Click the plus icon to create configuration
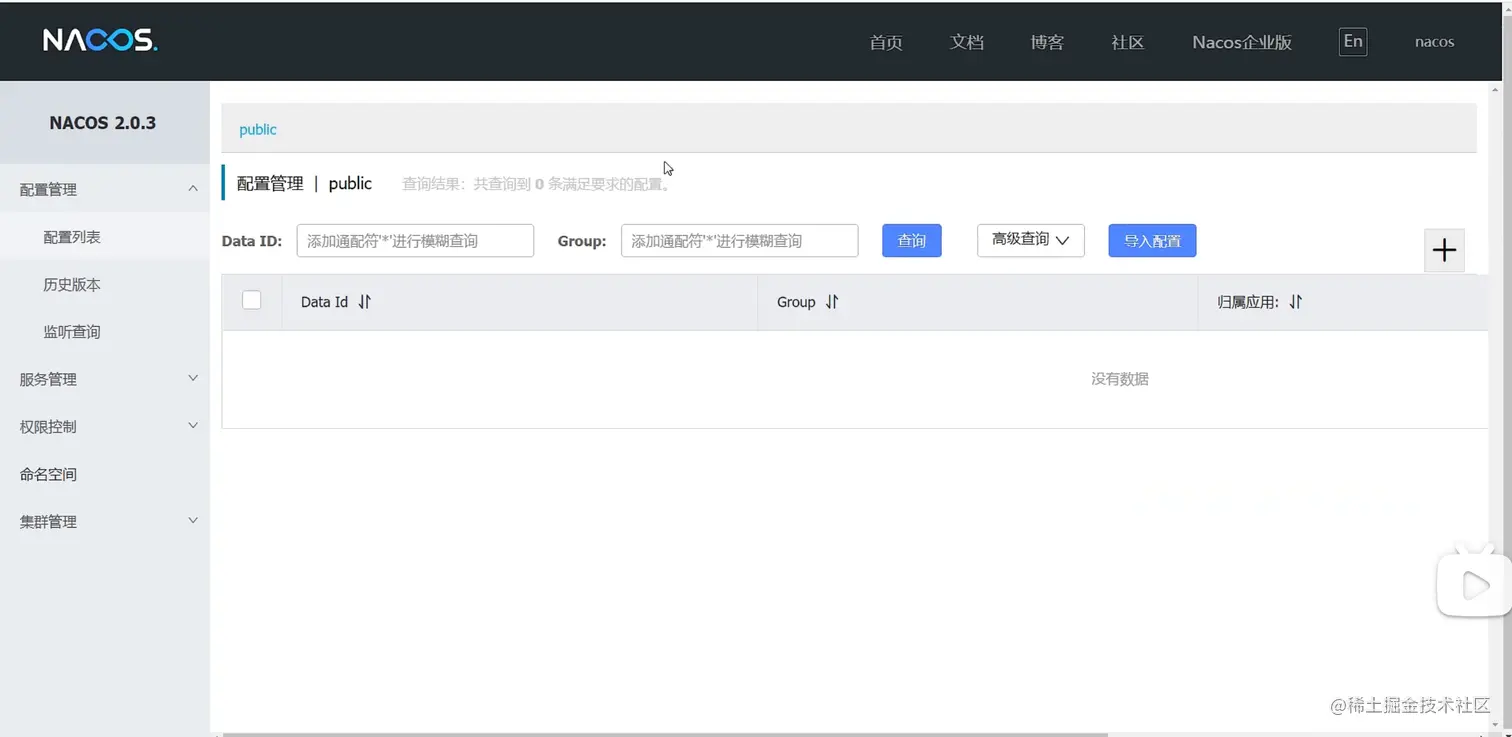Image resolution: width=1512 pixels, height=737 pixels. pyautogui.click(x=1444, y=250)
